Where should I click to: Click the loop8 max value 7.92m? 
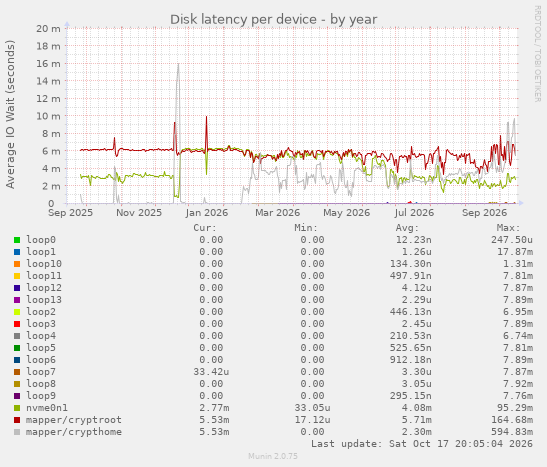click(x=518, y=384)
